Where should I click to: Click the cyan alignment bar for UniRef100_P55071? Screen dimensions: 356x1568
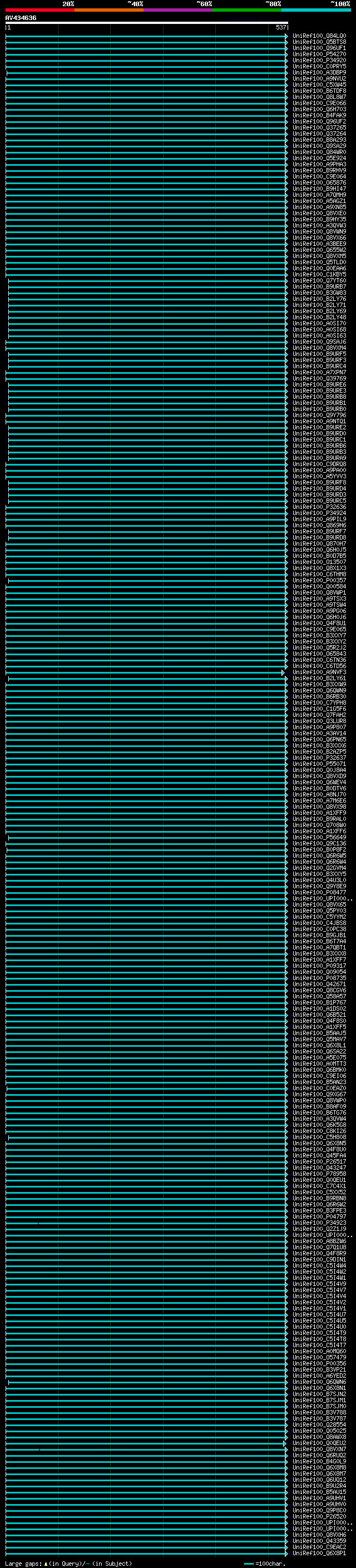pos(147,764)
